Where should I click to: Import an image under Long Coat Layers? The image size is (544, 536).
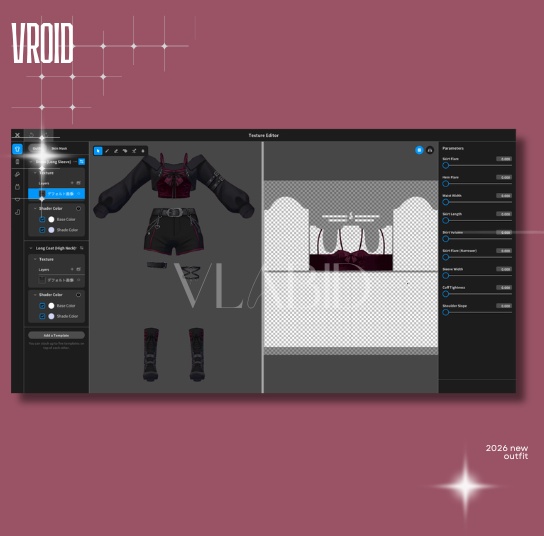tap(78, 269)
